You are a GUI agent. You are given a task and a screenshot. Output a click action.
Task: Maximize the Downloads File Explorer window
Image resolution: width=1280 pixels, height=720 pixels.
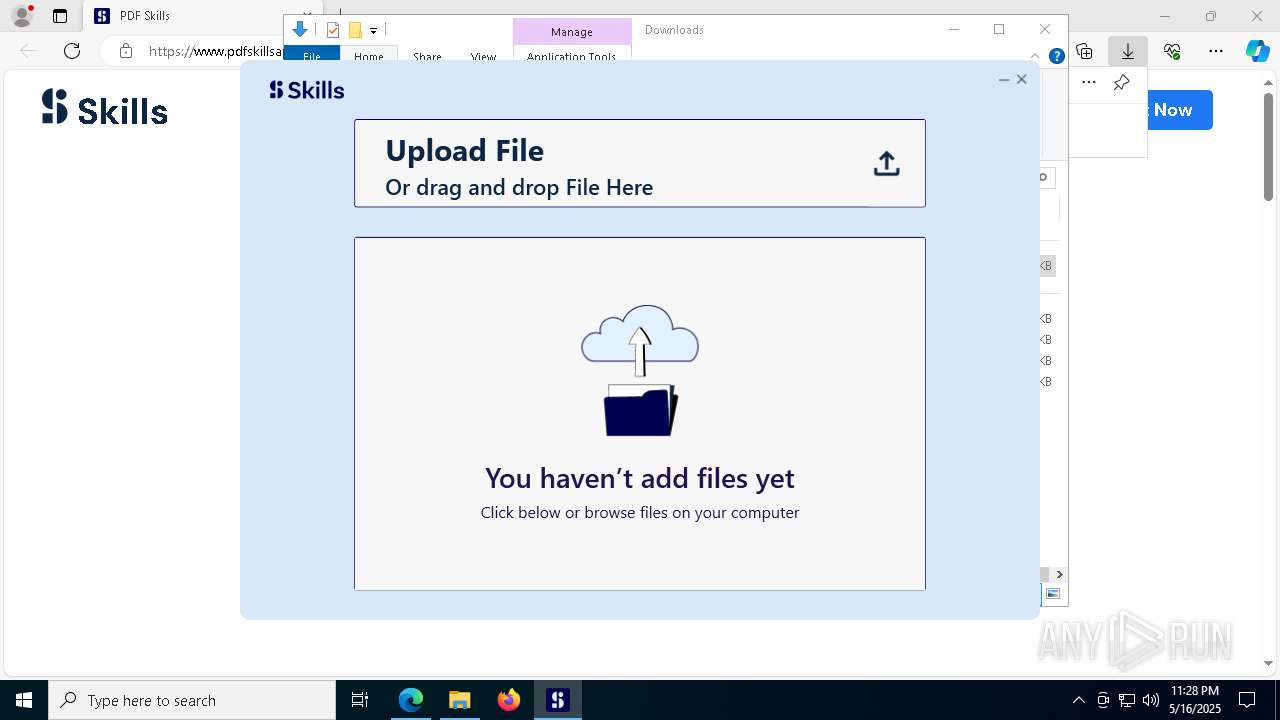click(998, 29)
